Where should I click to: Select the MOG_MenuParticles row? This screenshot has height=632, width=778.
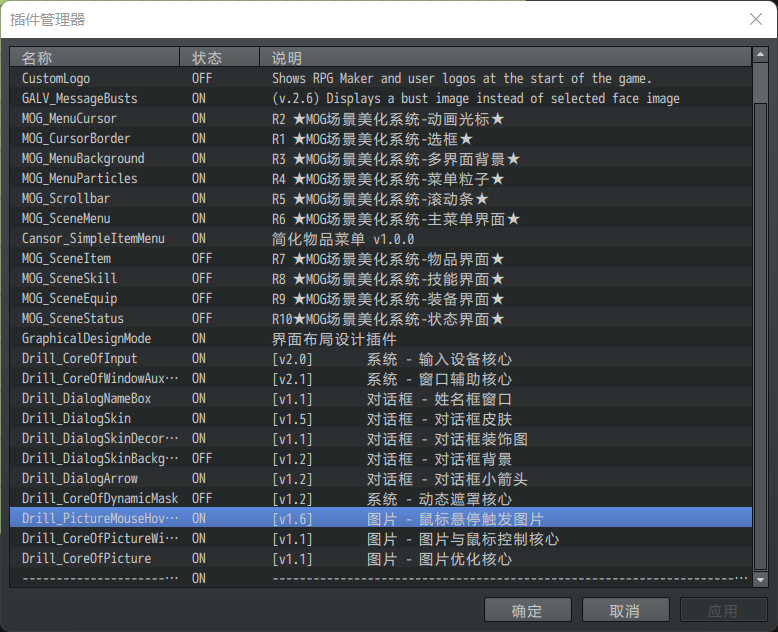point(381,178)
